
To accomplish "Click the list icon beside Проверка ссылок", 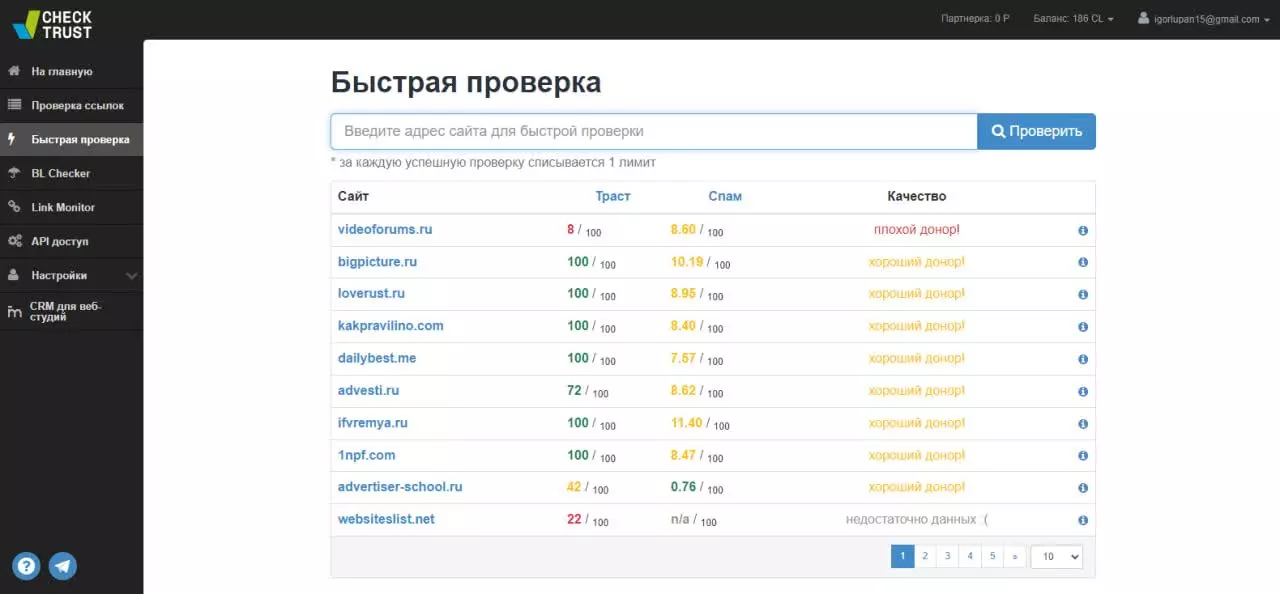I will [x=14, y=105].
